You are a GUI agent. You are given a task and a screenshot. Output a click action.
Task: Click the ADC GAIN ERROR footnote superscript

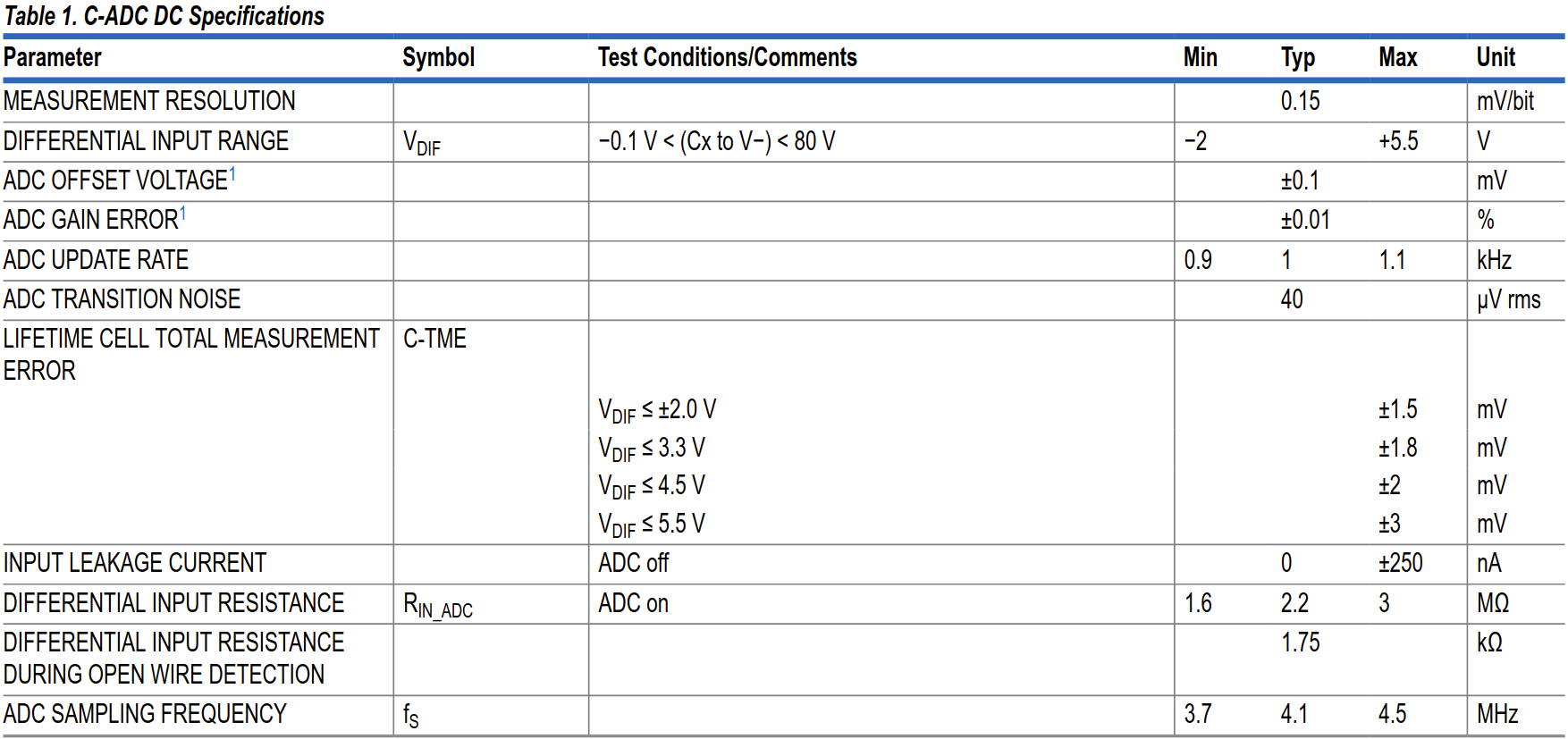[183, 213]
